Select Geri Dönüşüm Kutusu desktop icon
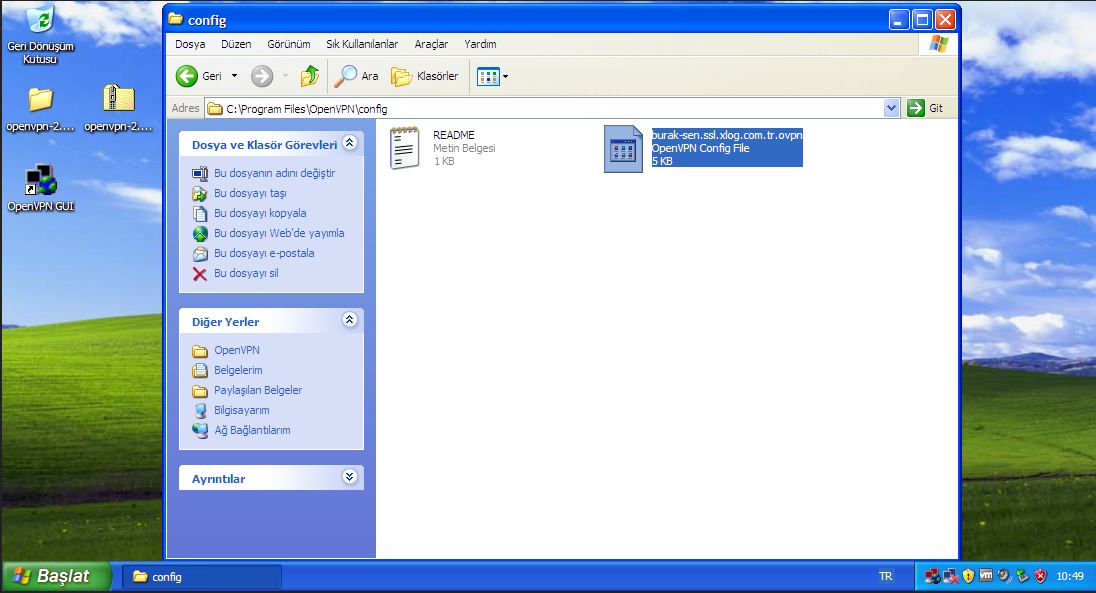1096x593 pixels. click(x=41, y=34)
